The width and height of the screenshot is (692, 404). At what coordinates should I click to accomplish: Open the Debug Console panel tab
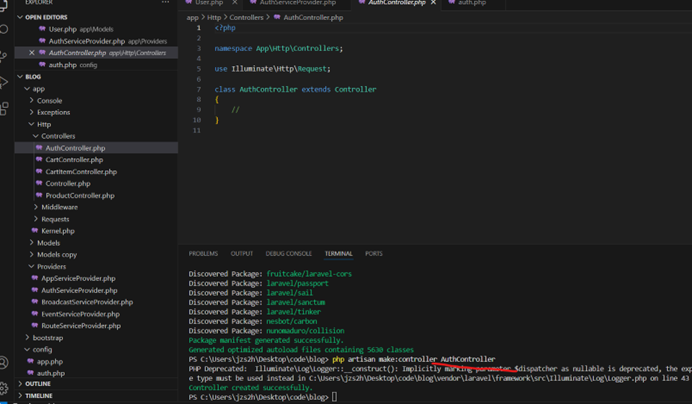[289, 253]
